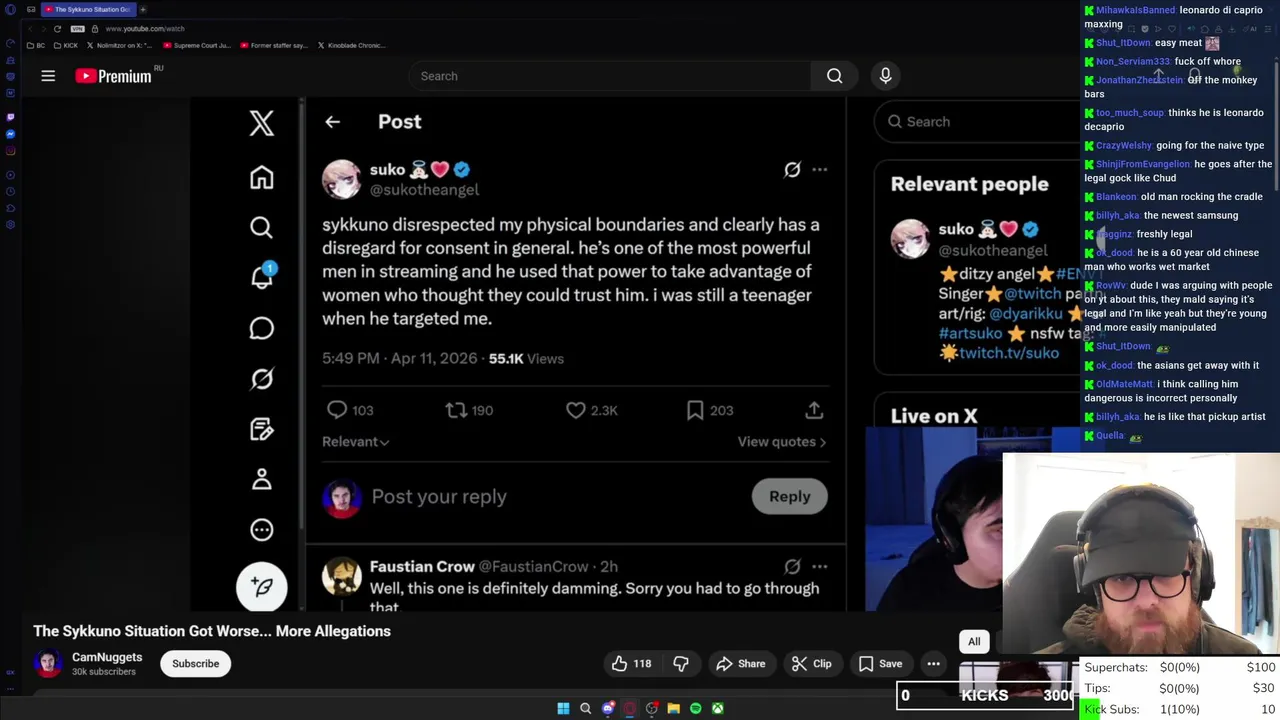Repost the post with 190 reposts
The width and height of the screenshot is (1280, 720).
(x=469, y=410)
